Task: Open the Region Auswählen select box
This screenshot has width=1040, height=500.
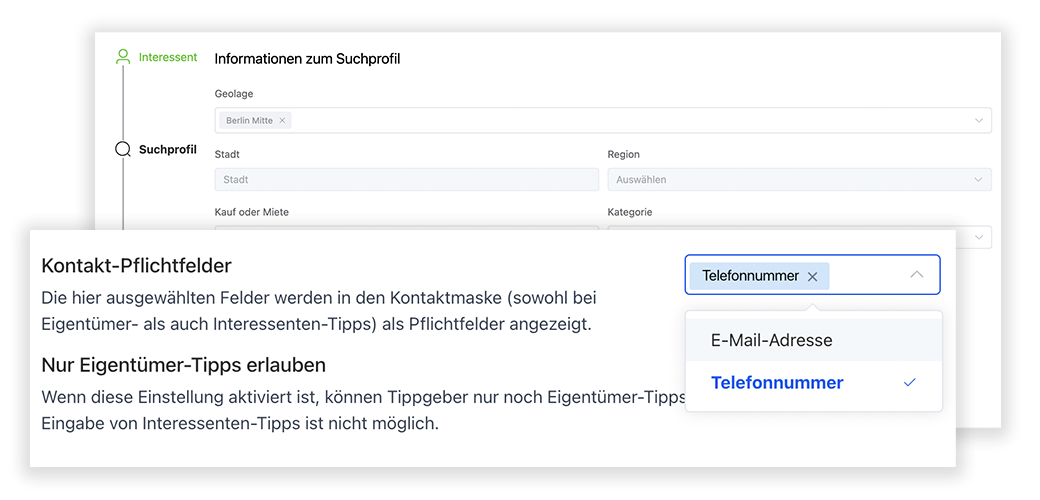Action: (x=799, y=180)
